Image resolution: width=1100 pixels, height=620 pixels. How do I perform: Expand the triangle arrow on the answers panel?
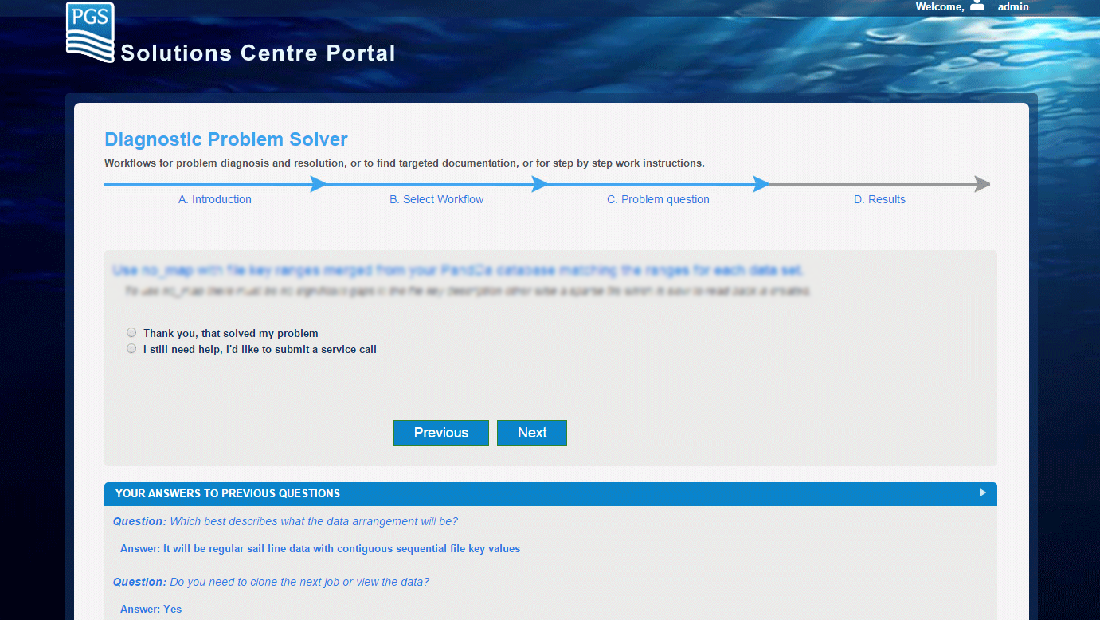[982, 493]
